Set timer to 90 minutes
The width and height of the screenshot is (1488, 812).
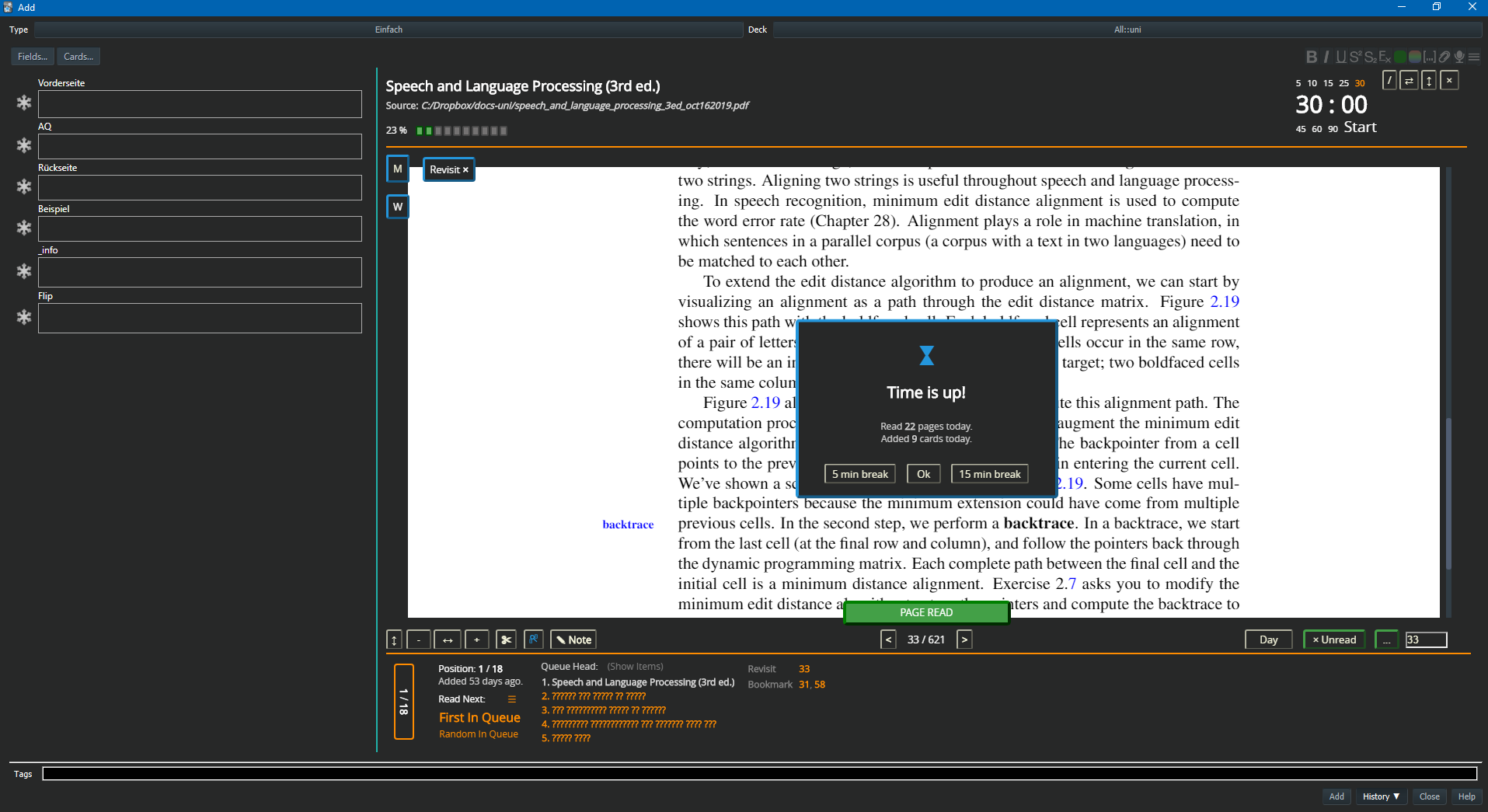point(1333,129)
